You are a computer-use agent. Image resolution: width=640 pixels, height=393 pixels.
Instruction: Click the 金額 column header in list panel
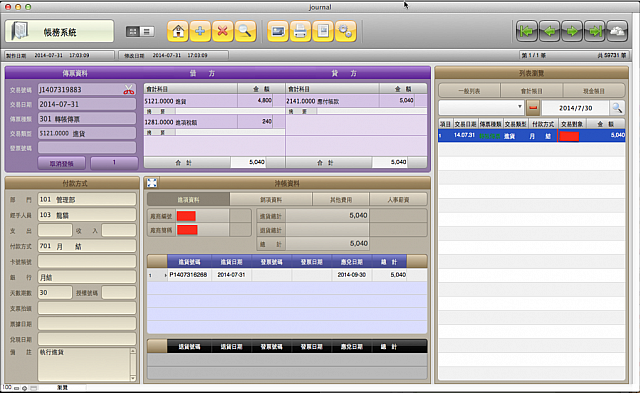[x=605, y=124]
